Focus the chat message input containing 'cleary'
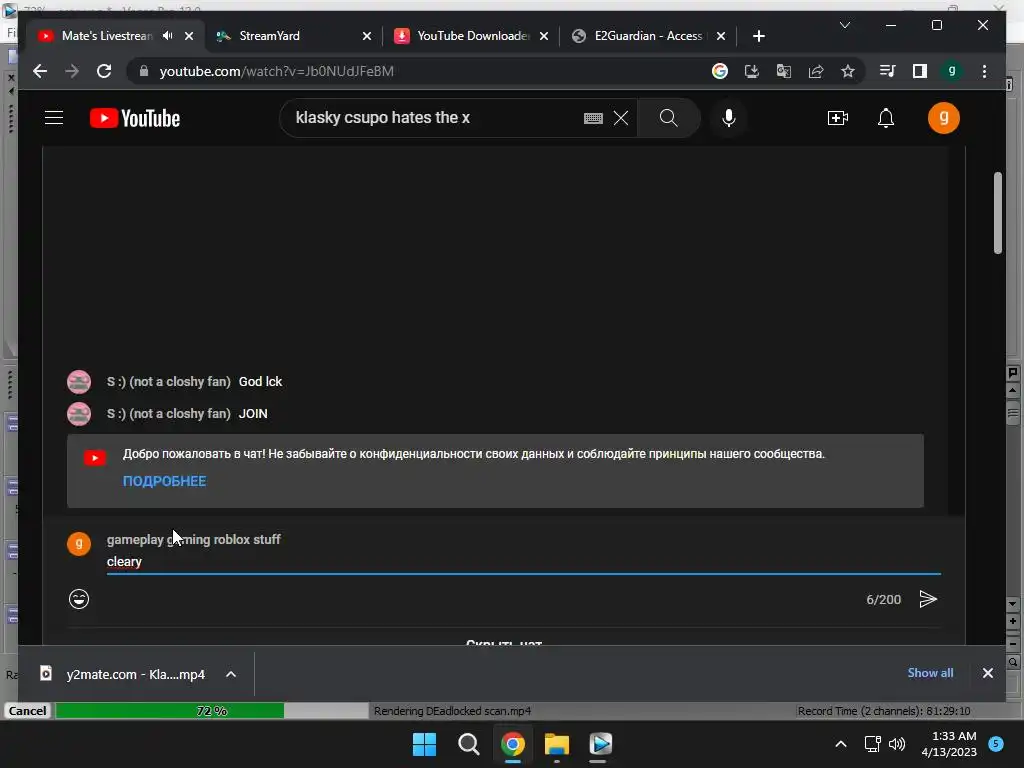 tap(523, 562)
